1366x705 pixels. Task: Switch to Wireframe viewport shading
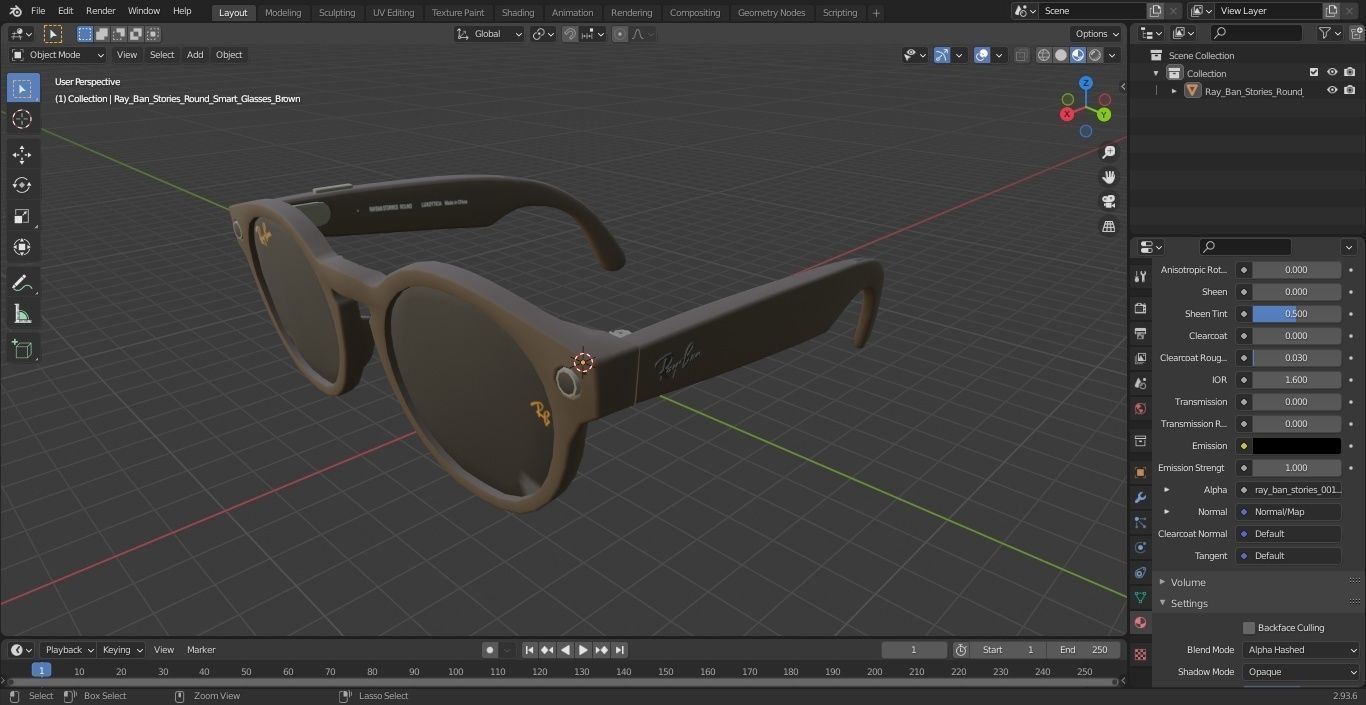coord(1043,55)
